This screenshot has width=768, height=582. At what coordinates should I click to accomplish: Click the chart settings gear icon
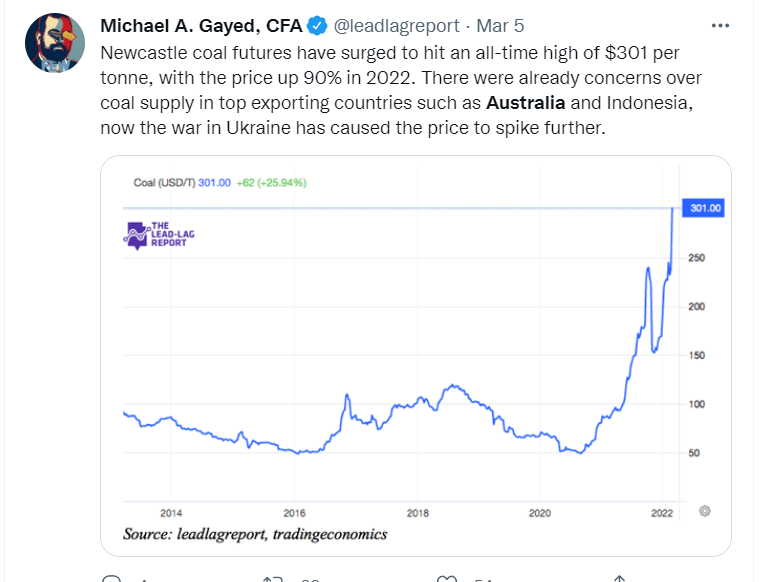(704, 510)
